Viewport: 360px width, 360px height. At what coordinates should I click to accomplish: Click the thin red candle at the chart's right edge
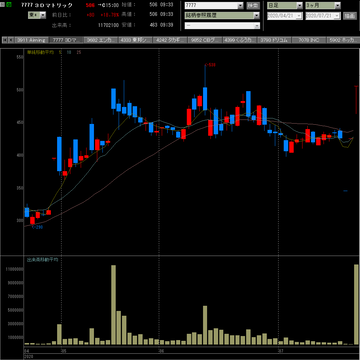tap(356, 100)
